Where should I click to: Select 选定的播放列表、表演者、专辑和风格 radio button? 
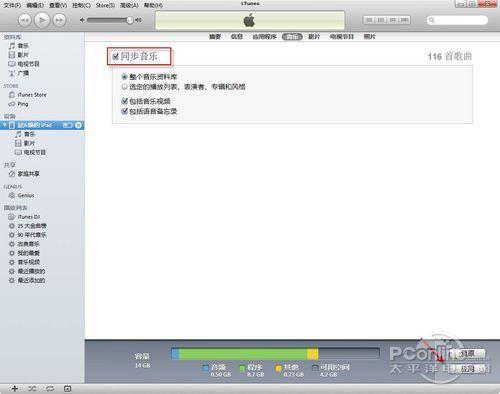[x=124, y=87]
